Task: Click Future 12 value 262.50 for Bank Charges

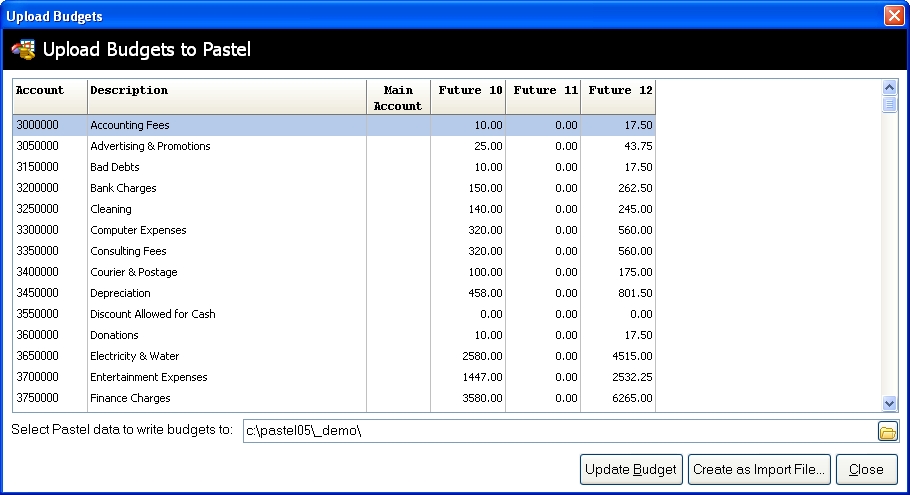Action: click(x=635, y=188)
